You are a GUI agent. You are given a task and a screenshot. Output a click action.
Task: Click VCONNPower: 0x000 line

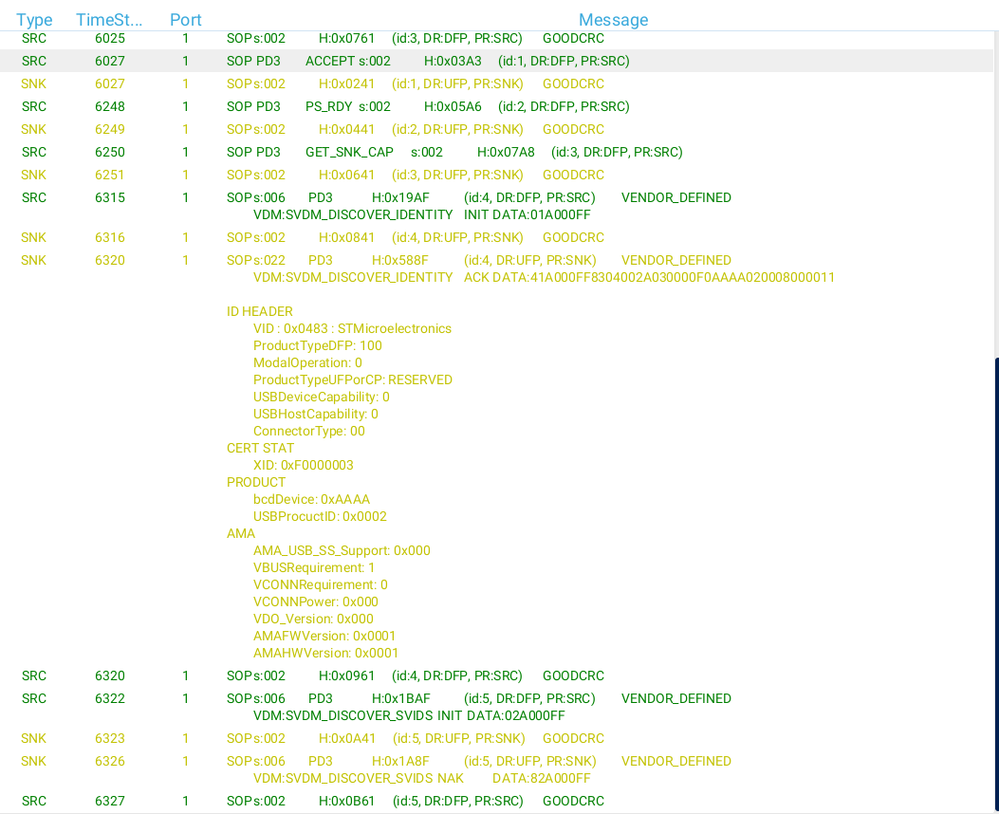(315, 603)
